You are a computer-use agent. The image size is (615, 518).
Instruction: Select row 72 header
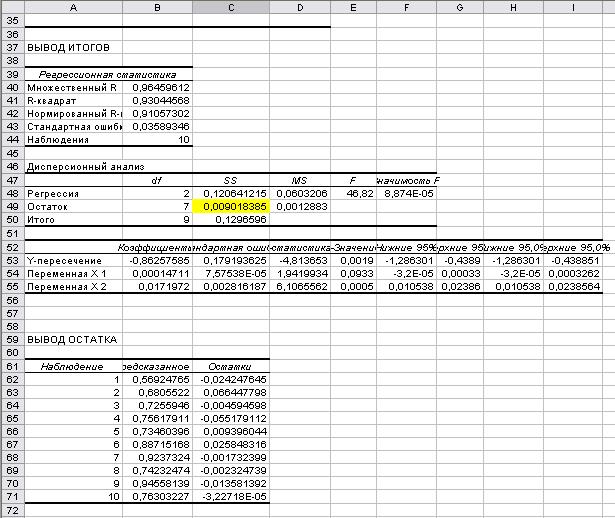coord(13,511)
